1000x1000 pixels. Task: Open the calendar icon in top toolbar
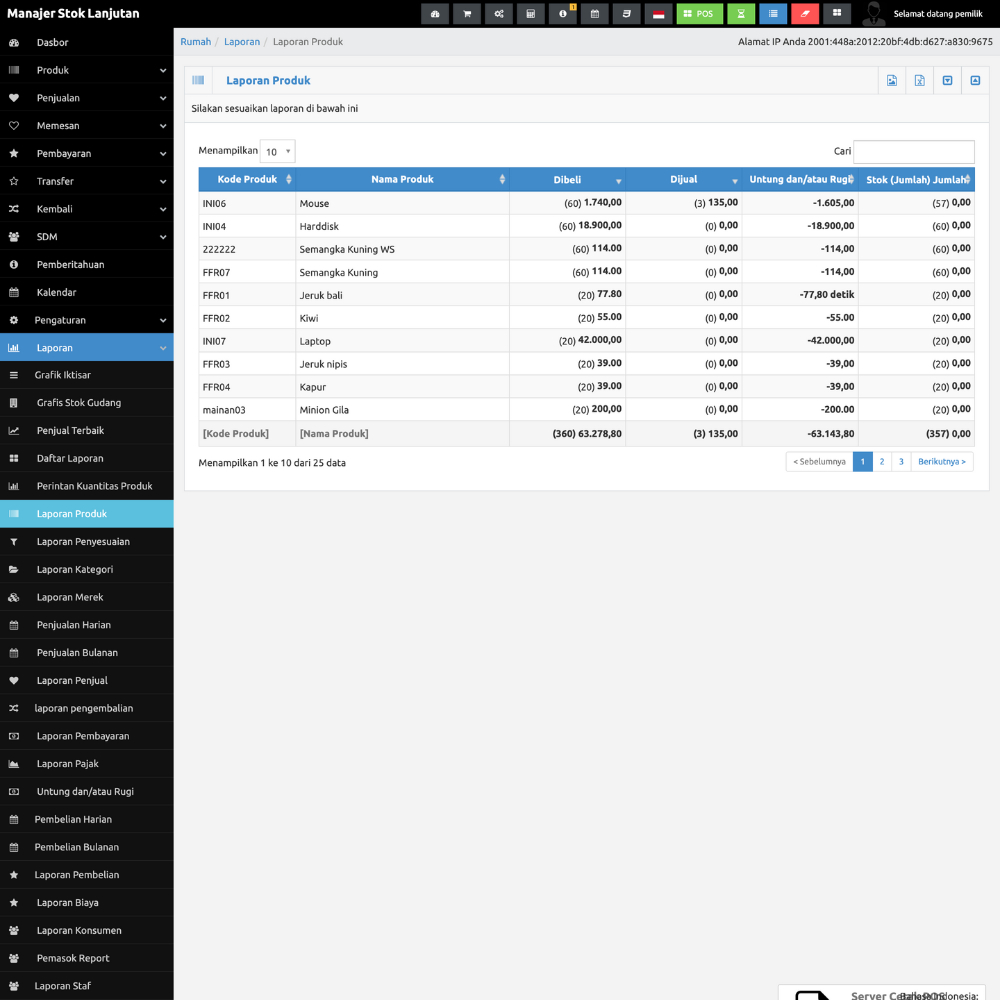pyautogui.click(x=594, y=14)
